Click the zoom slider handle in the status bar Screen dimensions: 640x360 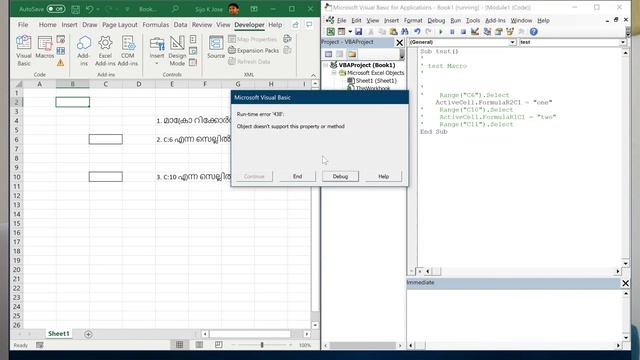(262, 345)
